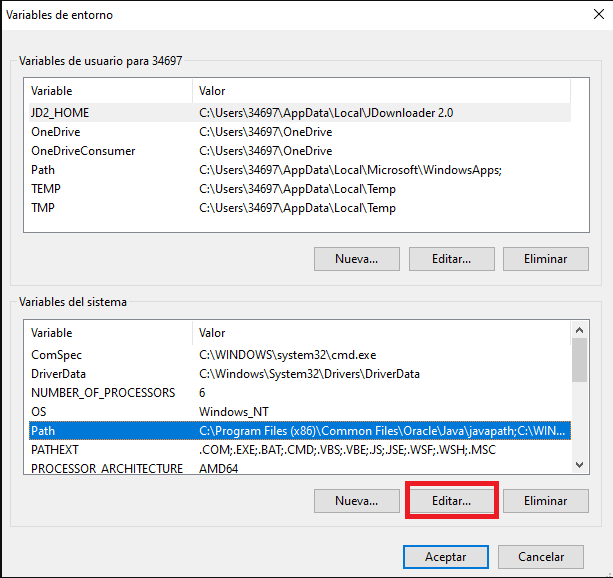Select the TEMP user variable
This screenshot has width=613, height=578.
(x=300, y=189)
